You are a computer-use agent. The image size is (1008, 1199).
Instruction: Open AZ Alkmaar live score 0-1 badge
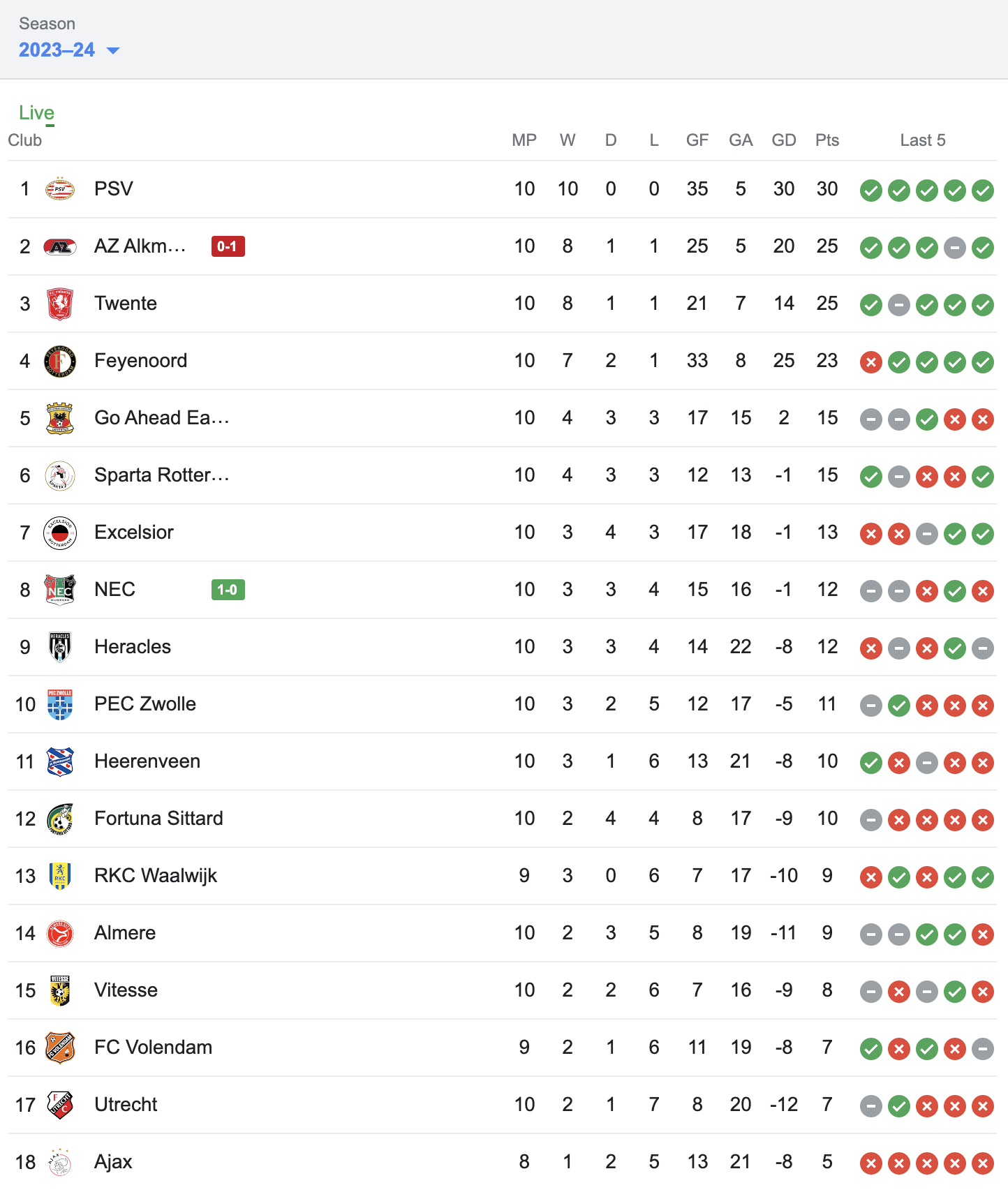(x=228, y=246)
